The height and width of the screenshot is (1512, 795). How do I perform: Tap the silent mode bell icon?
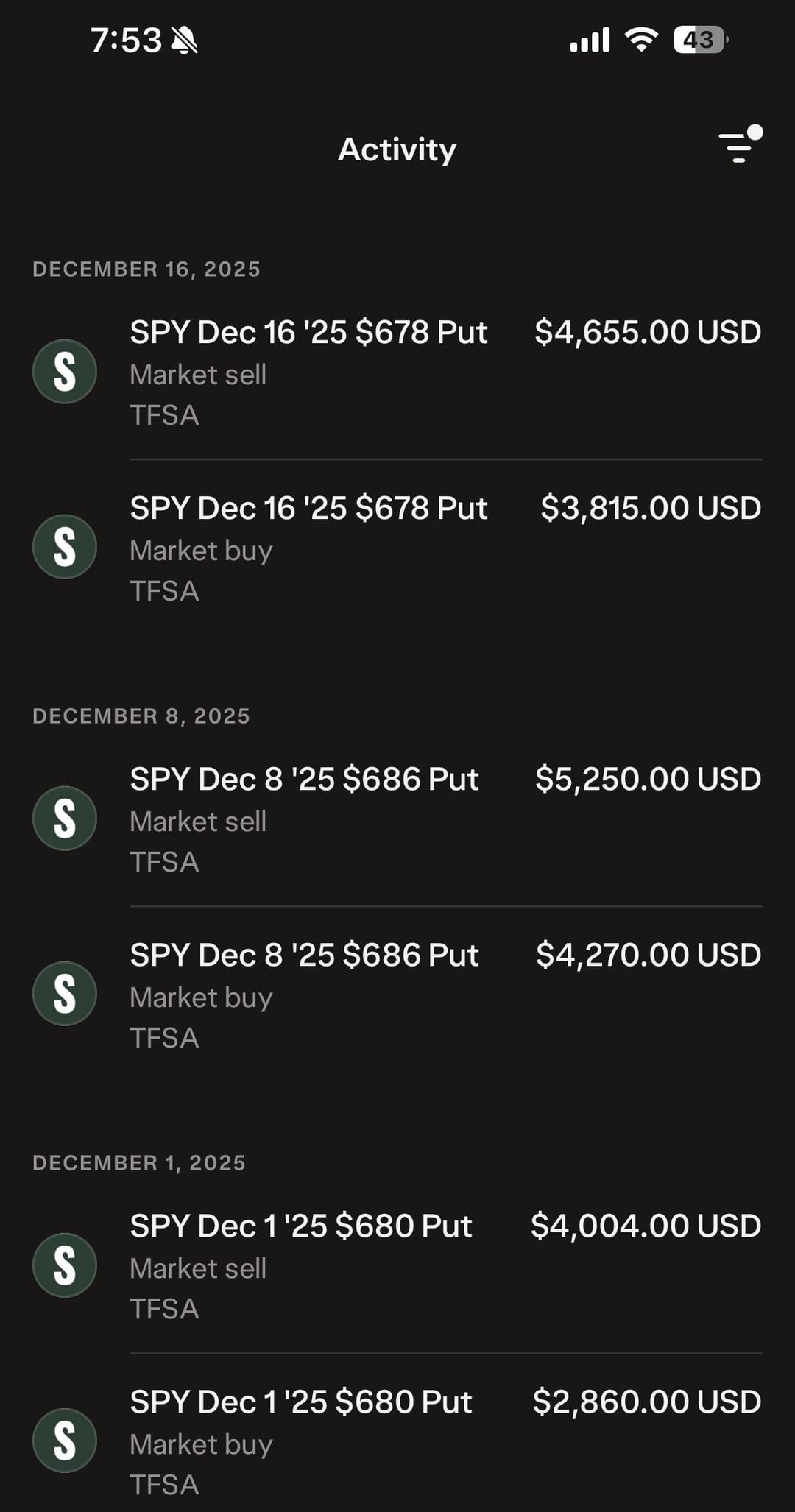(x=184, y=40)
